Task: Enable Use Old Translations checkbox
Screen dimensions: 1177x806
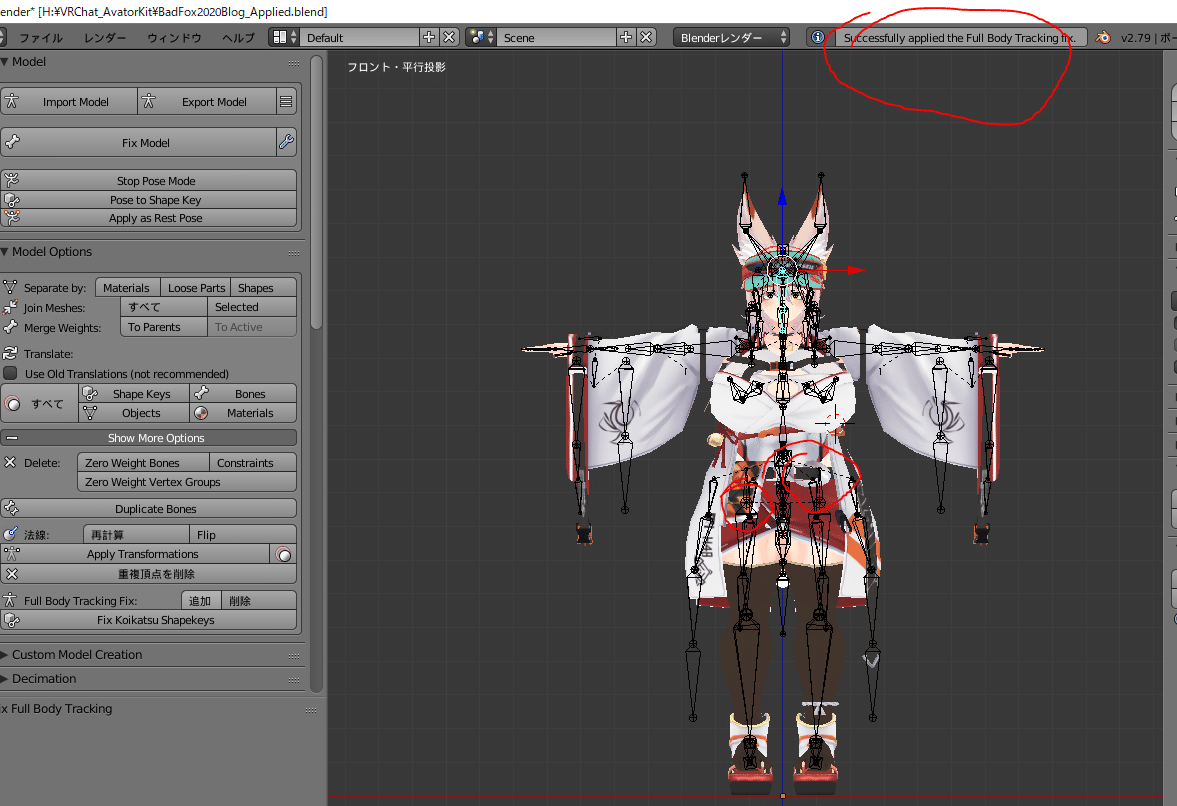Action: (11, 373)
